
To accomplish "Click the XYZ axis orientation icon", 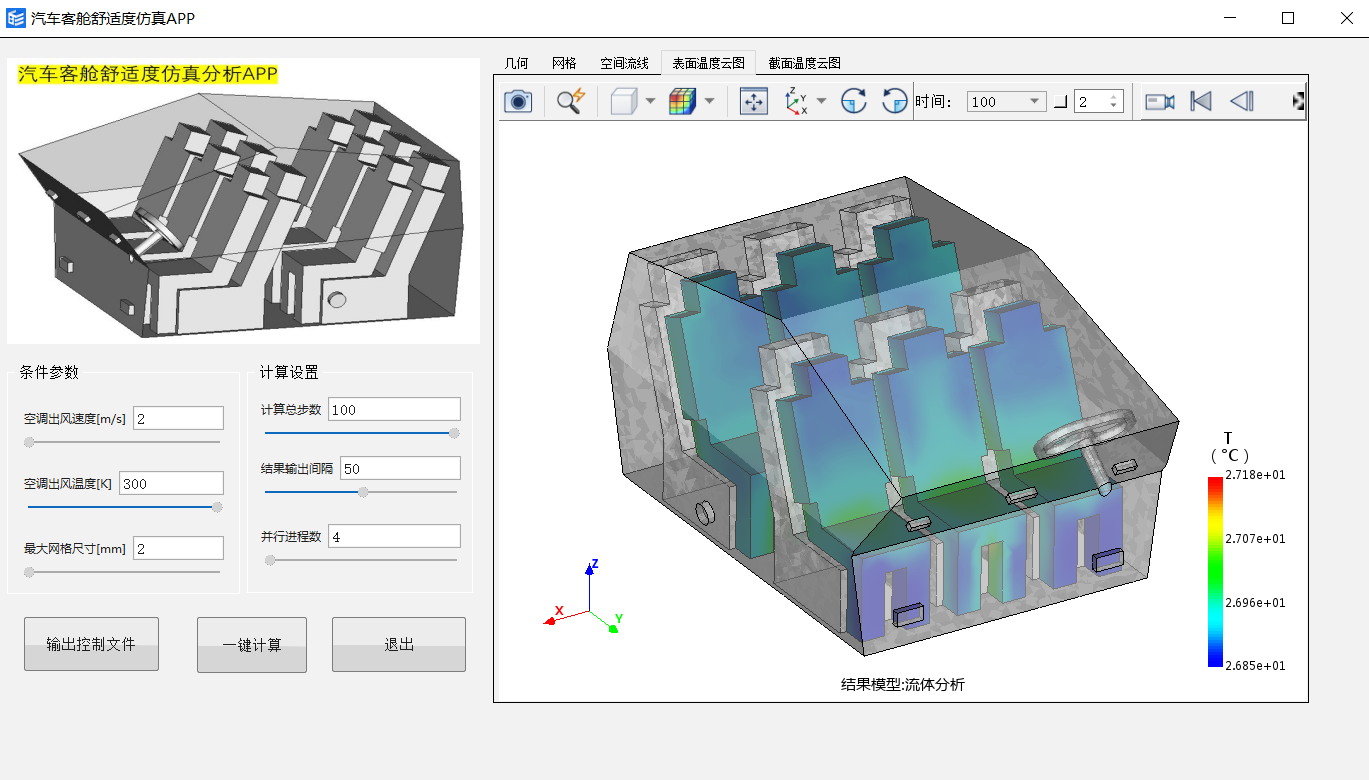I will pos(796,101).
